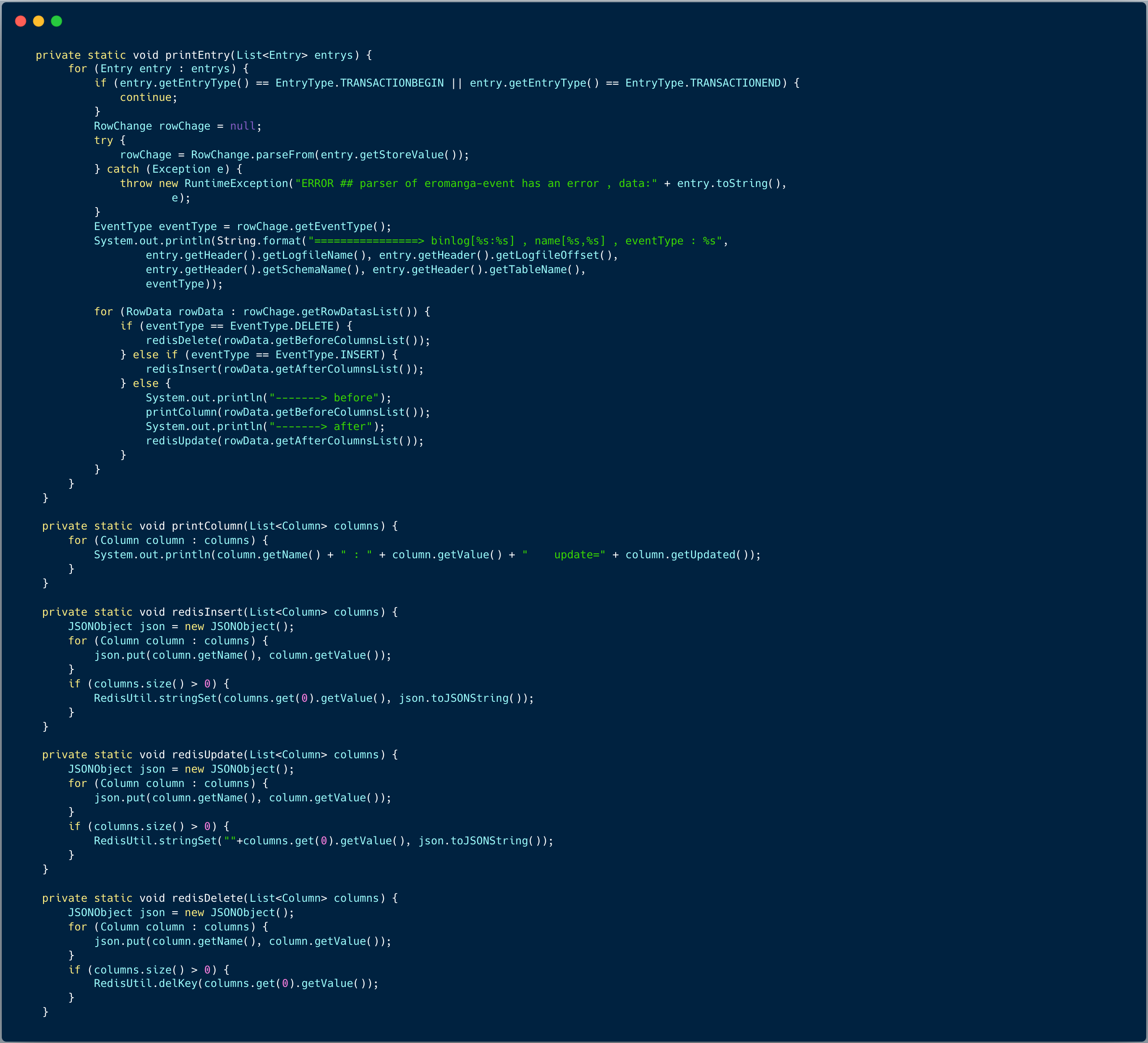Click the continue keyword
Screen dimensions: 1148x1043
tap(145, 97)
